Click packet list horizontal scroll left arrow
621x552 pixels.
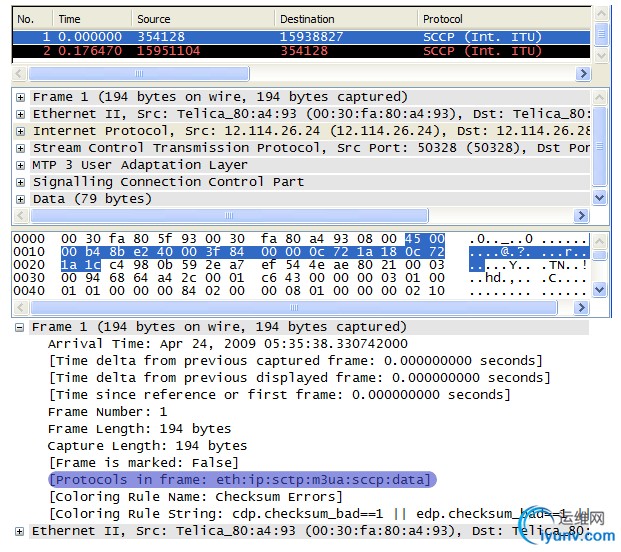(19, 74)
